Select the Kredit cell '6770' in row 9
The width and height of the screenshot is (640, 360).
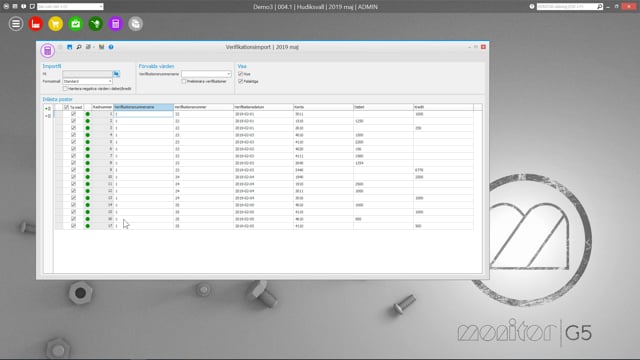(x=443, y=170)
